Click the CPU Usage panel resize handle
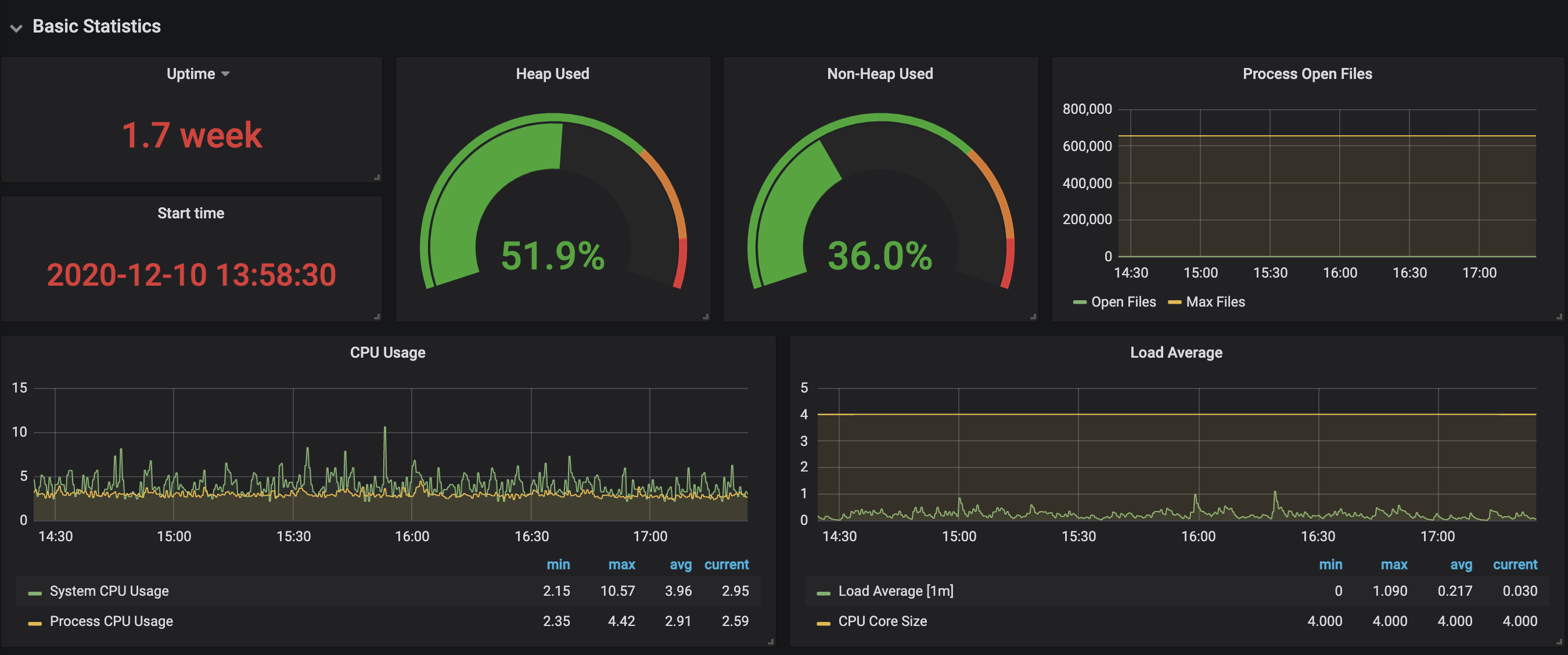 point(771,642)
